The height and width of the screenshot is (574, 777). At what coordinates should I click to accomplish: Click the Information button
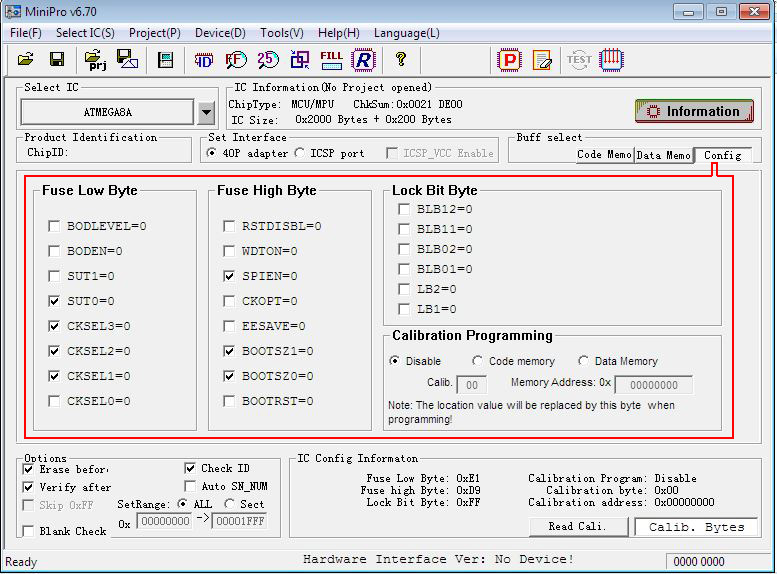pos(693,111)
